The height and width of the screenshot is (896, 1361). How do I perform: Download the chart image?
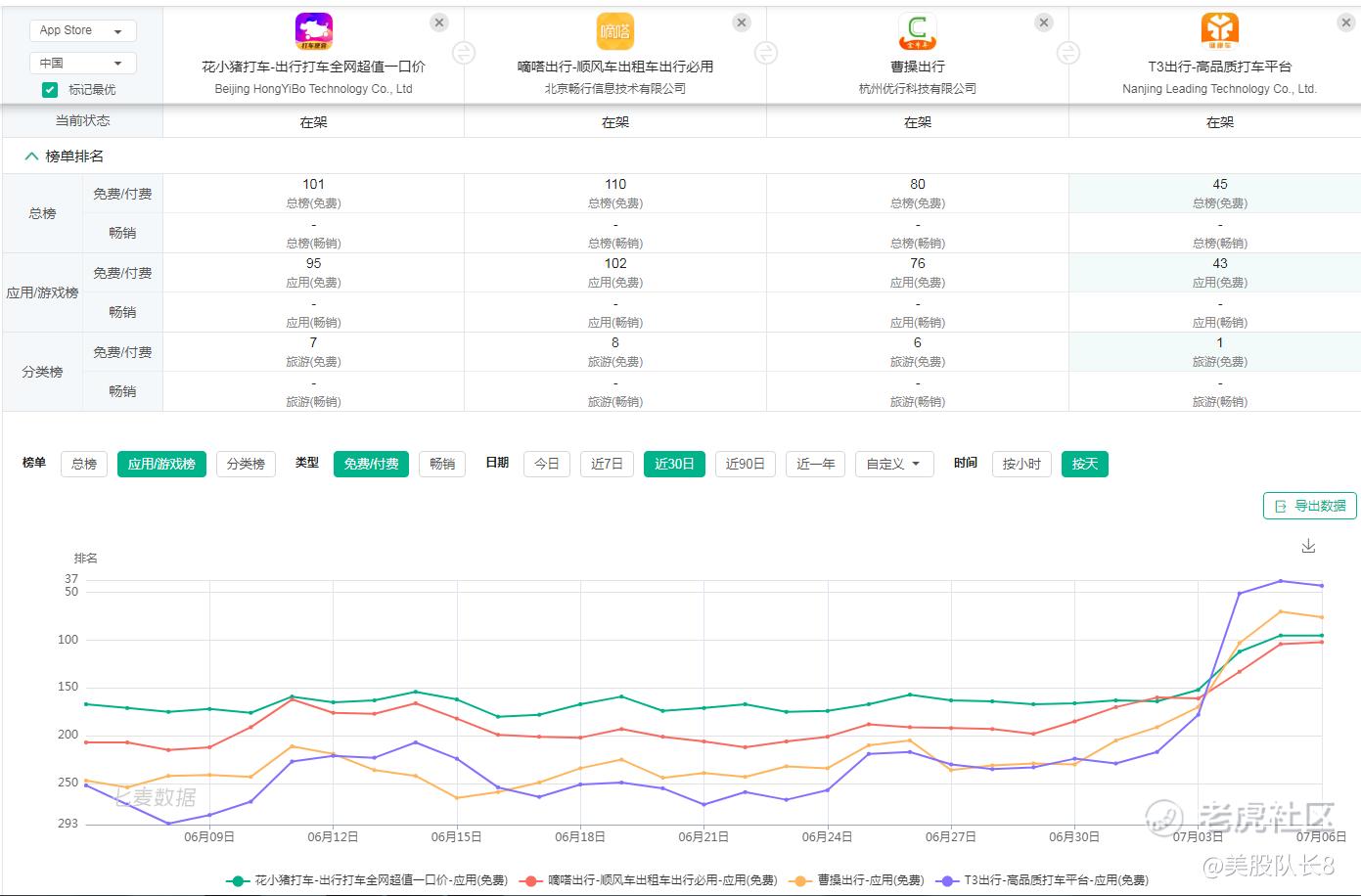click(x=1308, y=546)
